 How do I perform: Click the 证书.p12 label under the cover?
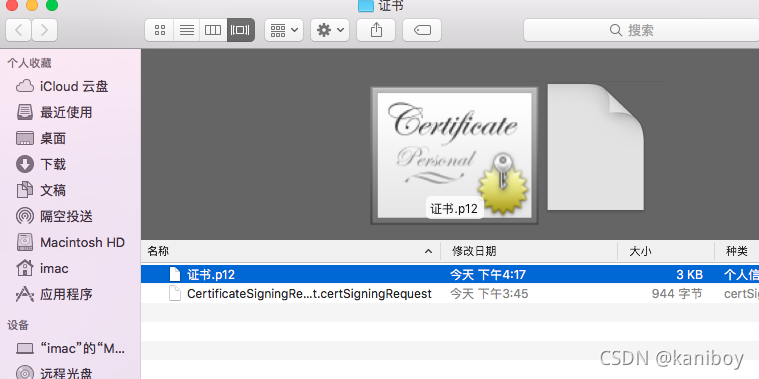pyautogui.click(x=454, y=209)
